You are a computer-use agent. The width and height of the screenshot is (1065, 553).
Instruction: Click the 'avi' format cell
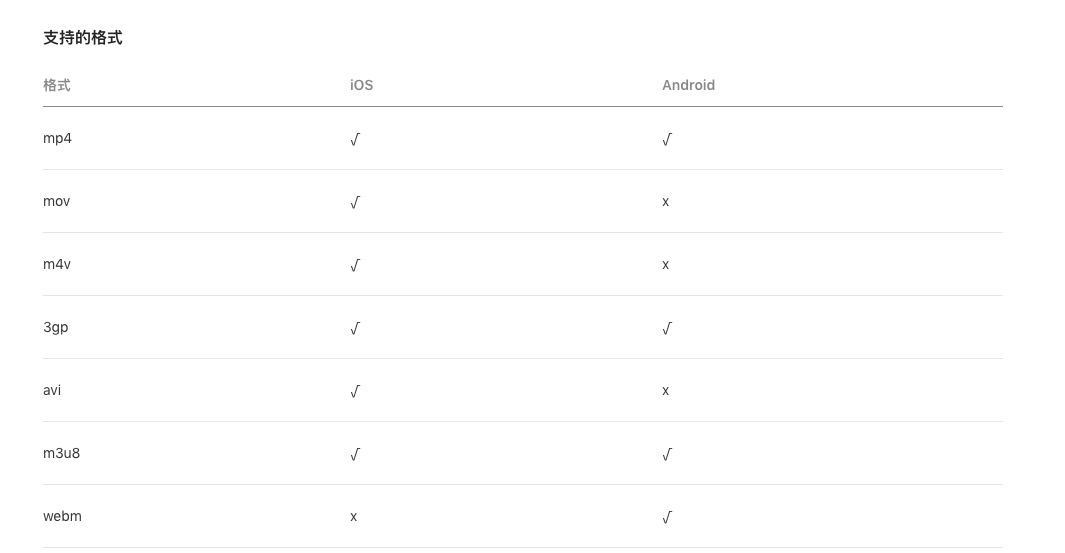[x=52, y=390]
